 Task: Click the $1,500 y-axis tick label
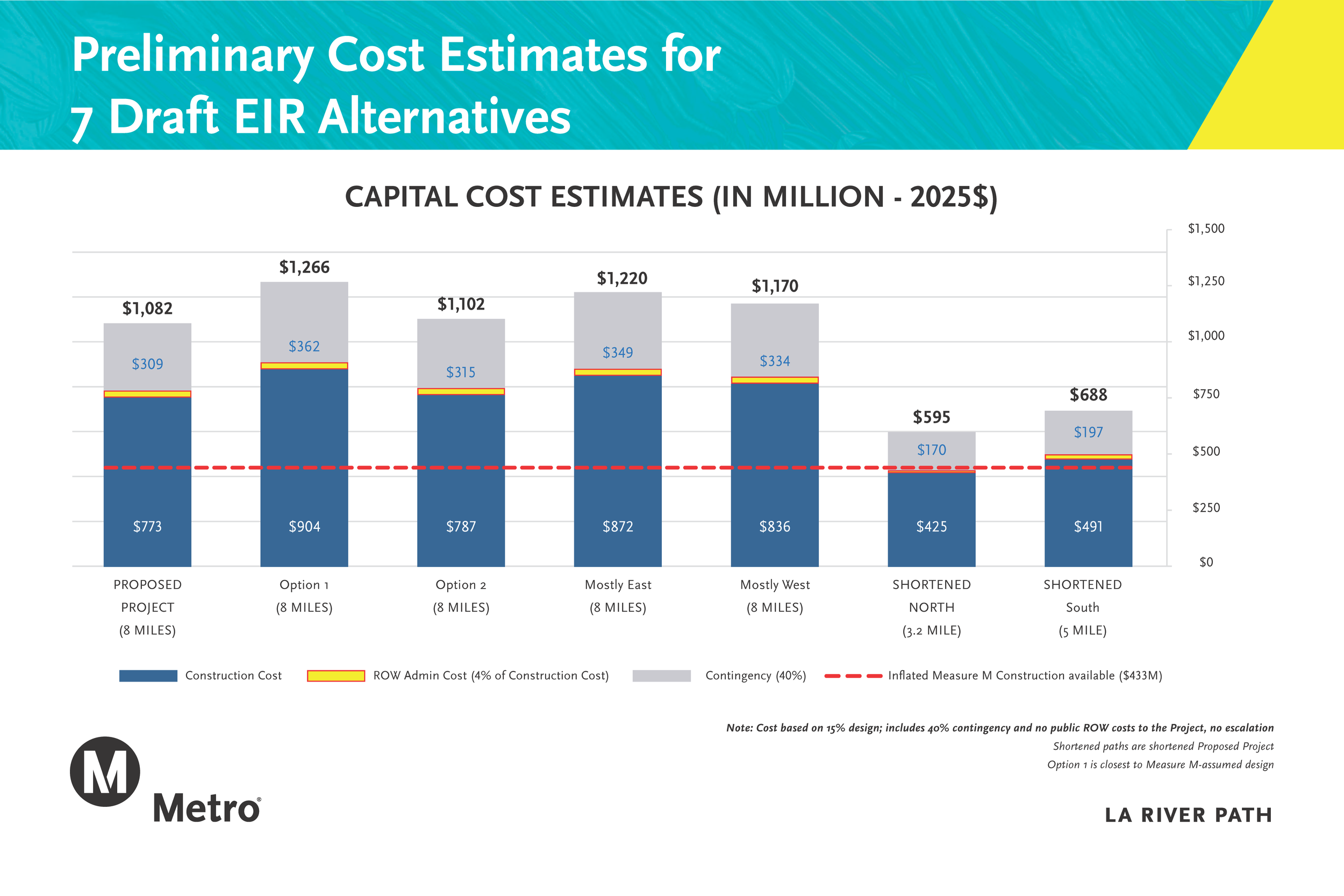[x=1206, y=229]
